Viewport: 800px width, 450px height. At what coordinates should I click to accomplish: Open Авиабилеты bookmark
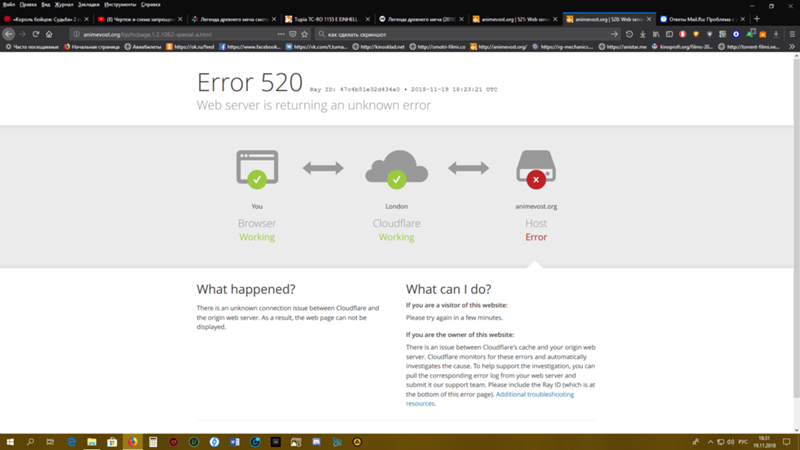coord(143,46)
